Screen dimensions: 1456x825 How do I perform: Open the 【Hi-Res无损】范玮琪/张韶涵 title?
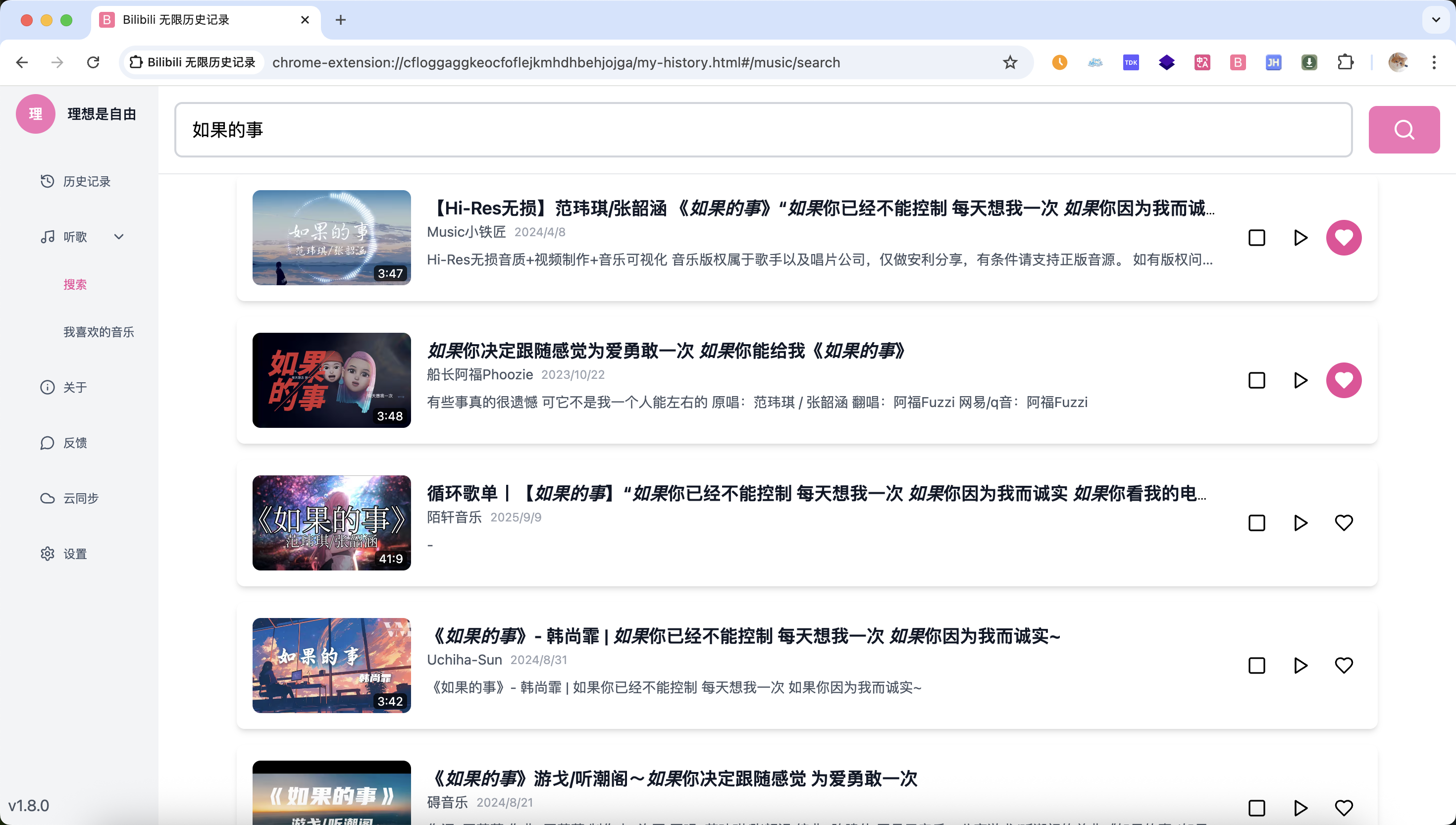pyautogui.click(x=821, y=208)
